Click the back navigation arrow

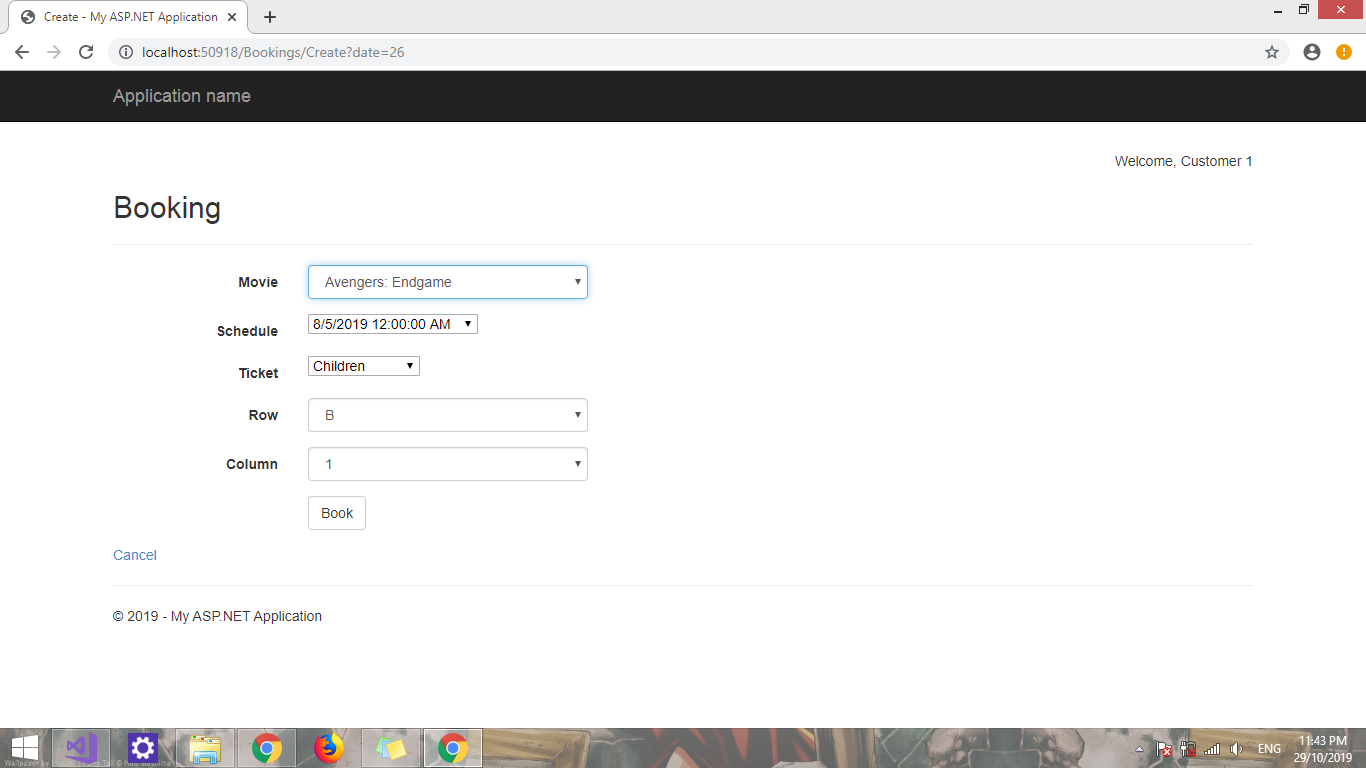pos(21,51)
